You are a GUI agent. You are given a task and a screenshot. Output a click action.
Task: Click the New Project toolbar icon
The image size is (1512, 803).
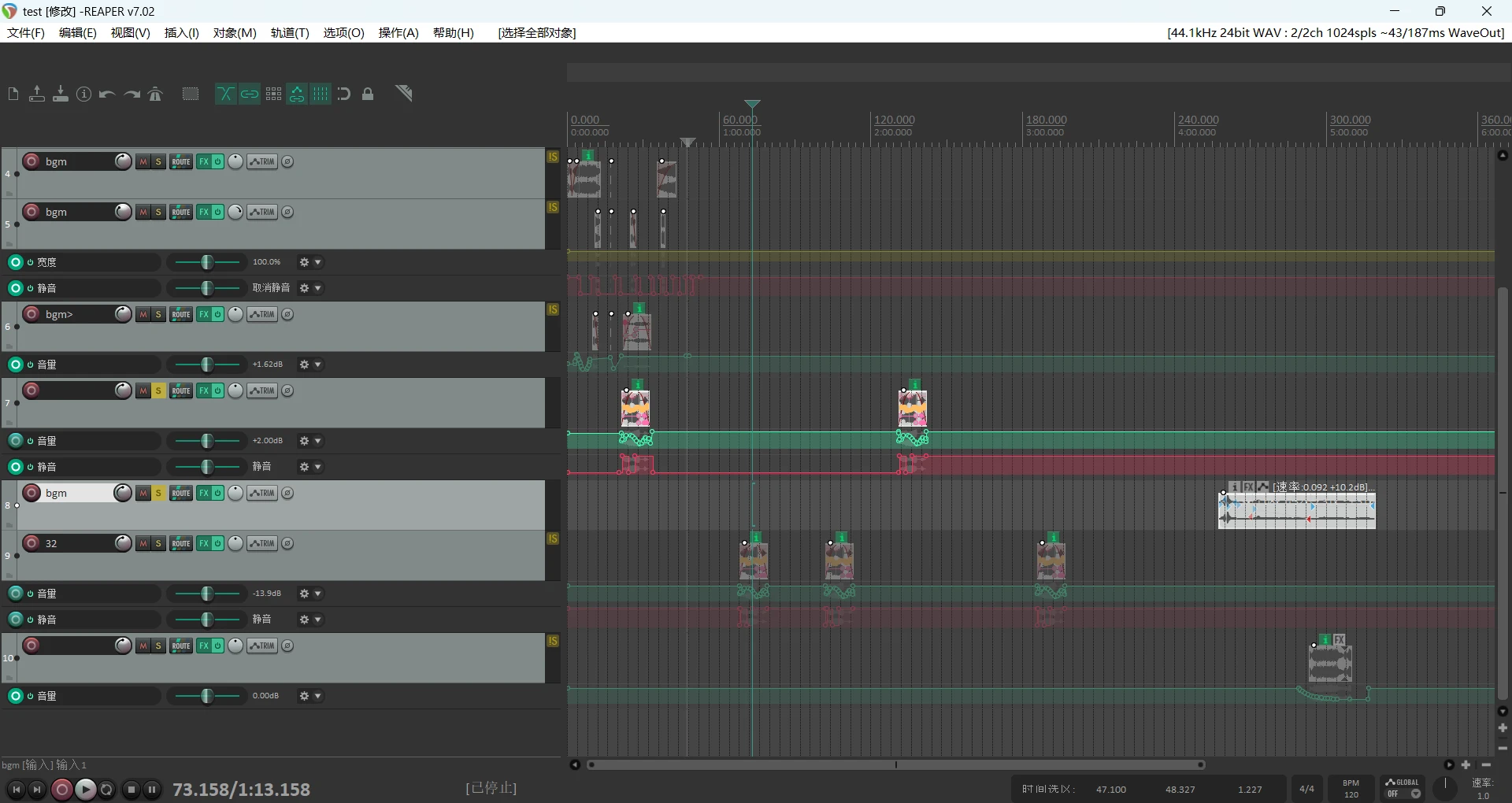pyautogui.click(x=13, y=94)
